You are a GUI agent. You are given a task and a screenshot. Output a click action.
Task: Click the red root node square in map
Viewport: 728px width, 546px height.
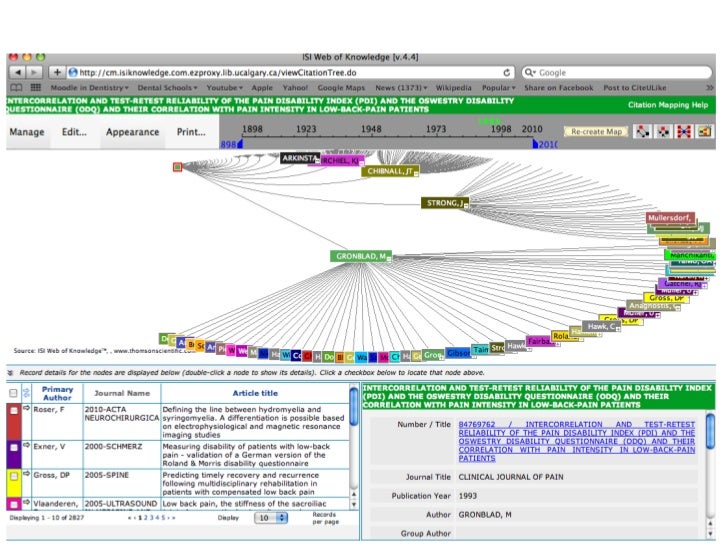(x=177, y=167)
